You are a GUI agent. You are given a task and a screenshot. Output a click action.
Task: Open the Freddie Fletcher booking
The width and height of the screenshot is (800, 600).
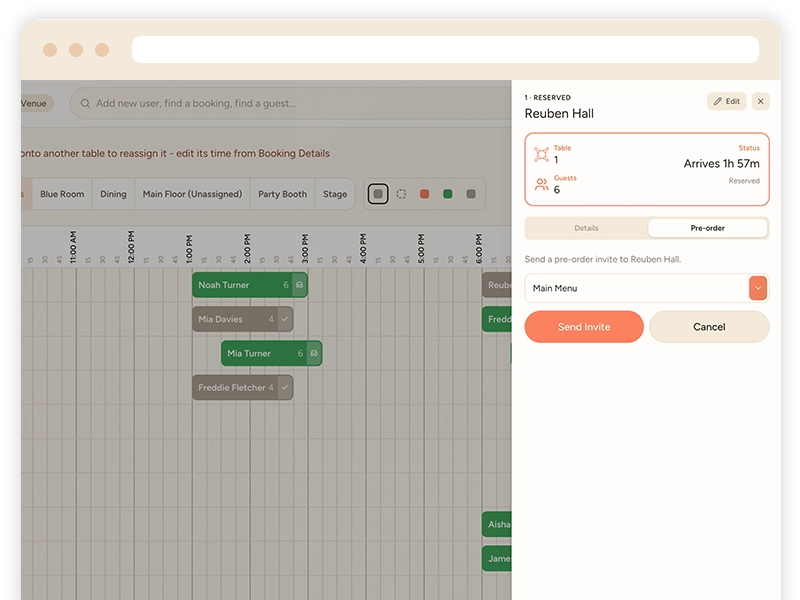pyautogui.click(x=242, y=387)
